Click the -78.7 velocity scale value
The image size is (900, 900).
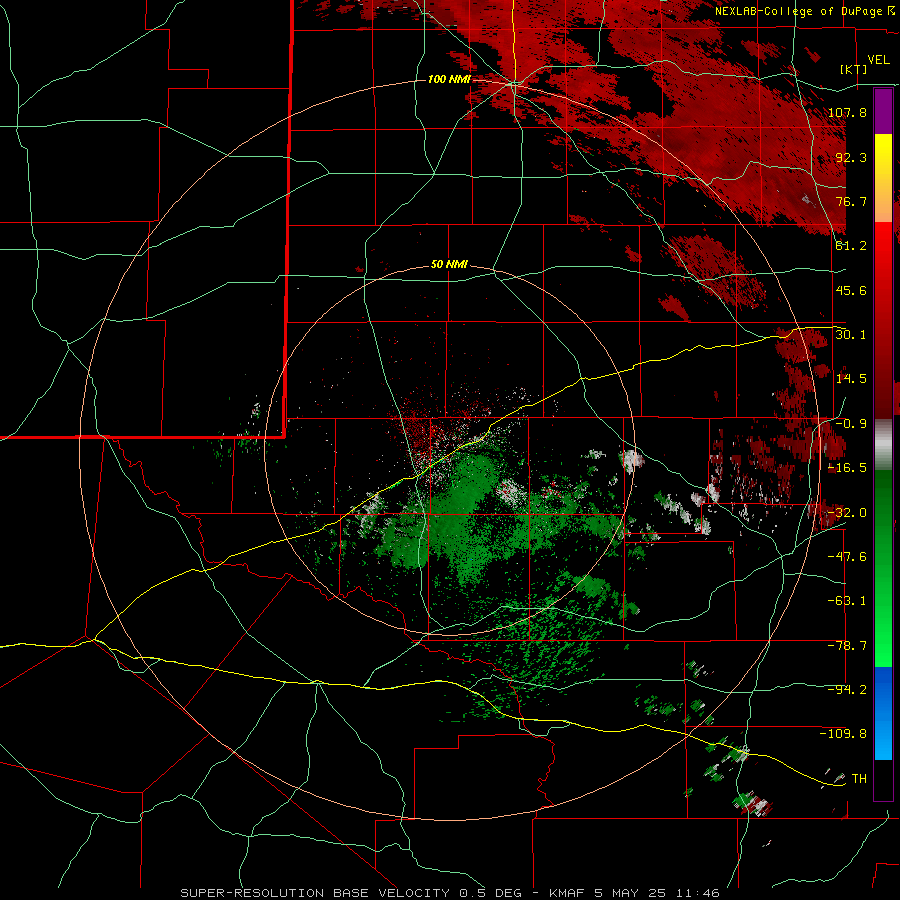pos(847,646)
